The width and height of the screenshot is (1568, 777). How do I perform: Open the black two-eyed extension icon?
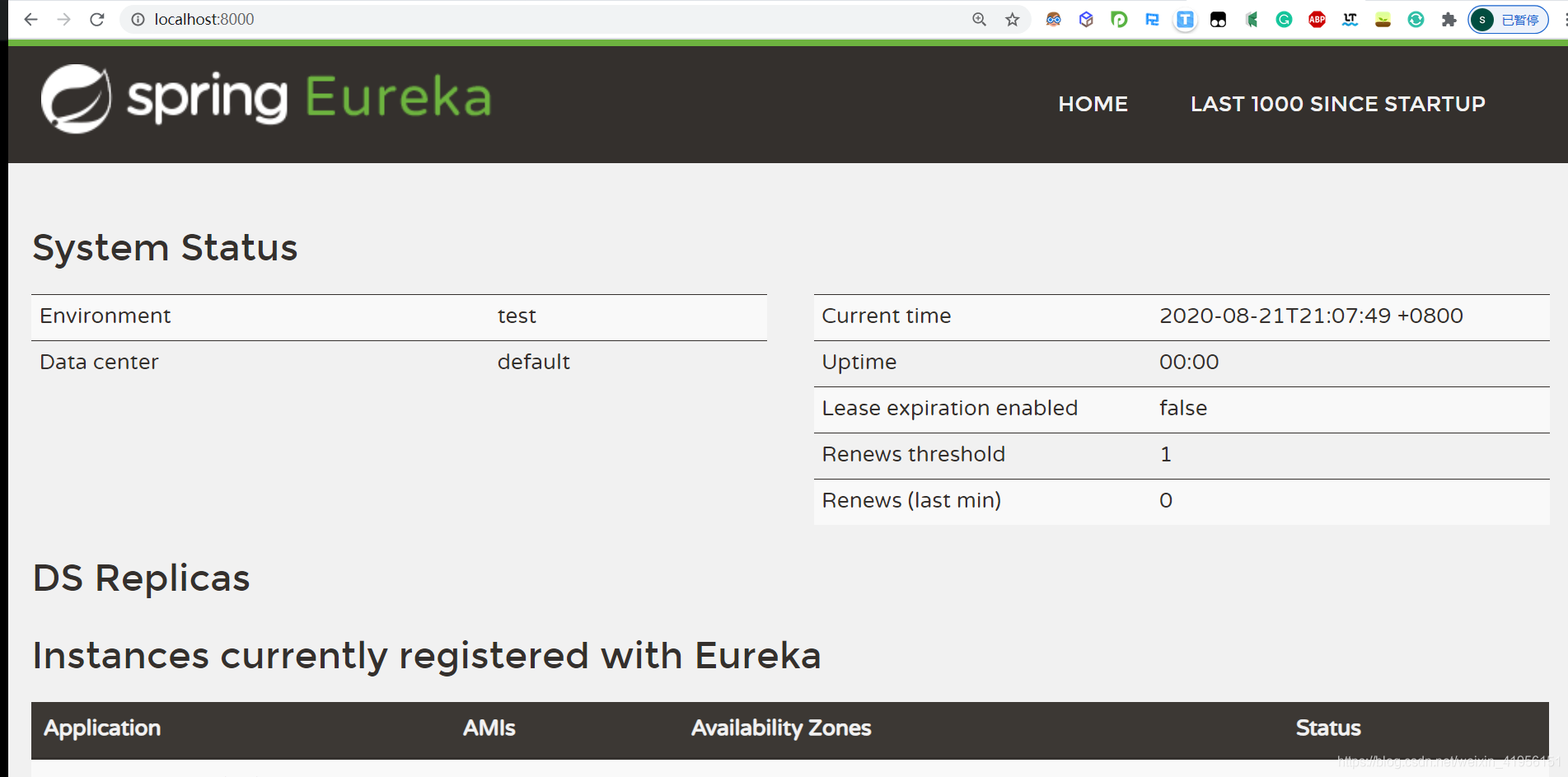coord(1218,19)
